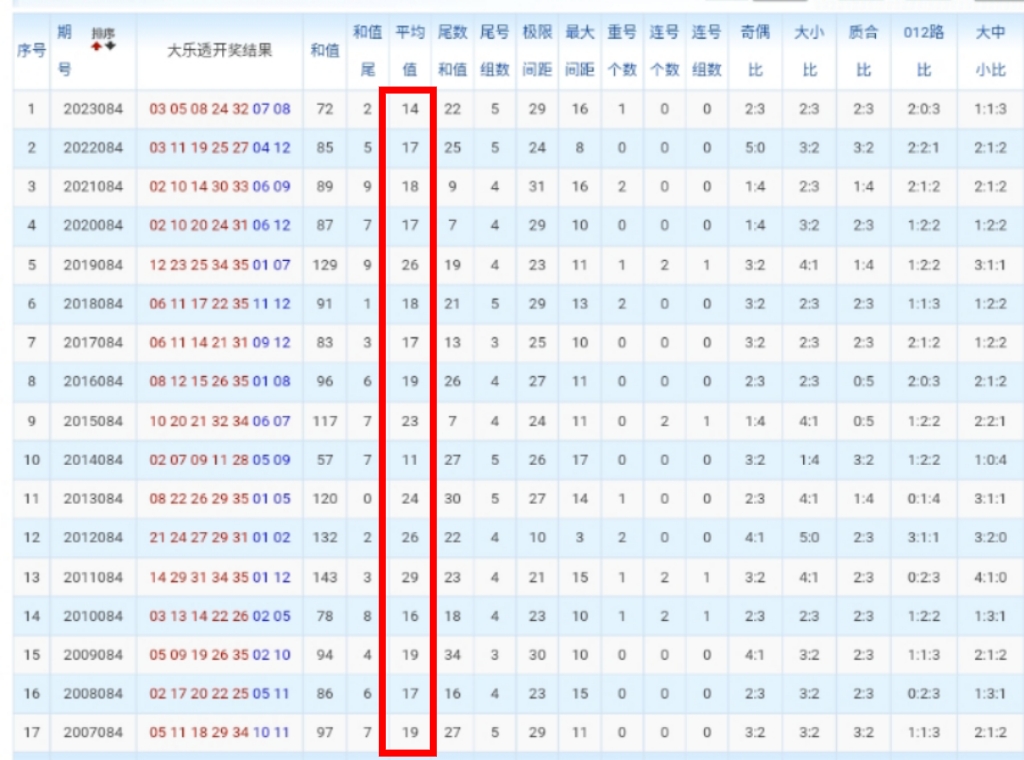1024x760 pixels.
Task: Select issue number 2020084
Action: pyautogui.click(x=93, y=225)
